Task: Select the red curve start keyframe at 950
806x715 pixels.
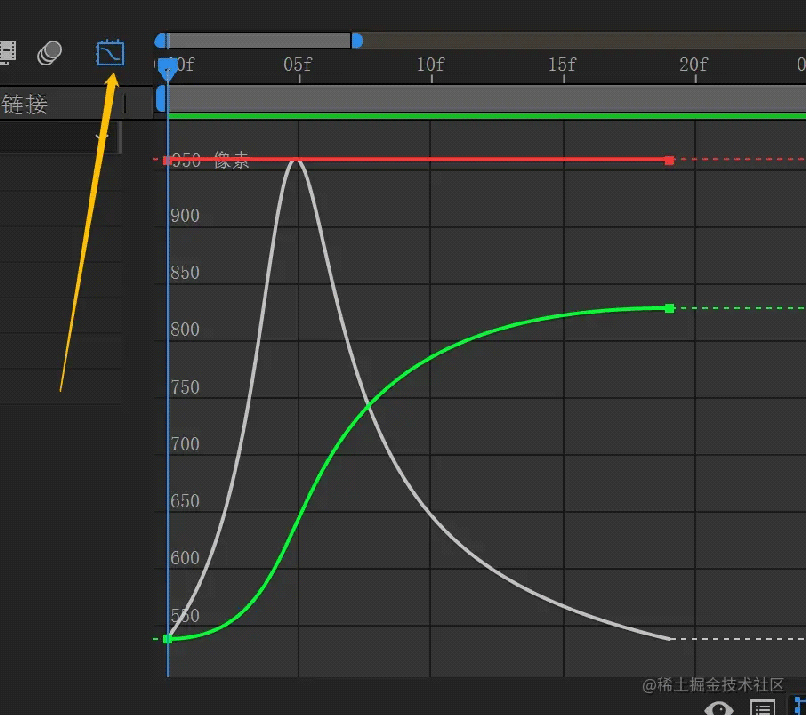Action: coord(167,160)
